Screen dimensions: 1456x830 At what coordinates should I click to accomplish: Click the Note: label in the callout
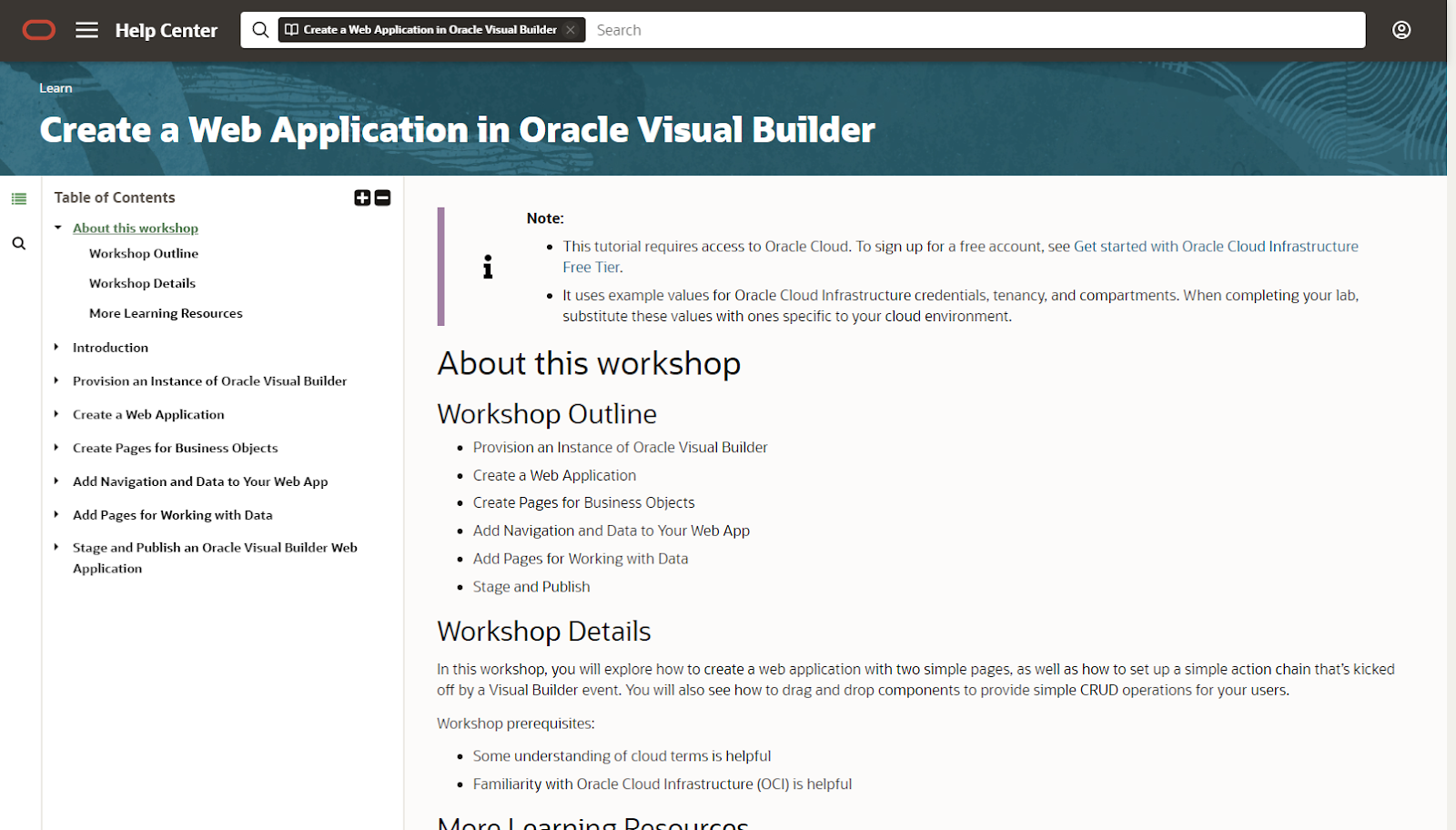tap(545, 218)
